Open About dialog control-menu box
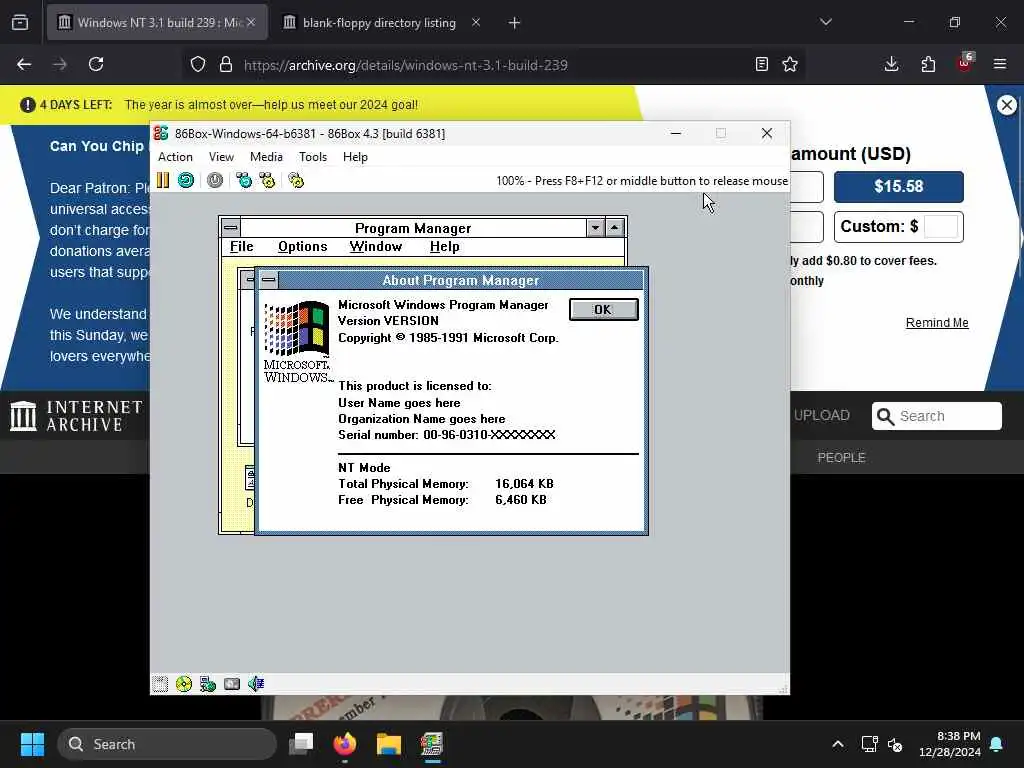 (x=268, y=280)
